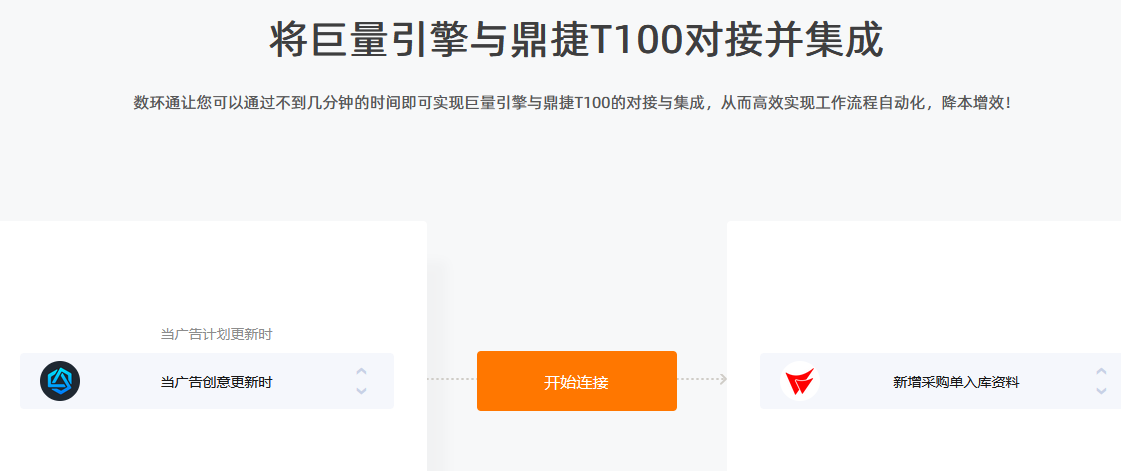Click up chevron beside 当广告创意更新时
Viewport: 1121px width, 471px height.
[362, 372]
